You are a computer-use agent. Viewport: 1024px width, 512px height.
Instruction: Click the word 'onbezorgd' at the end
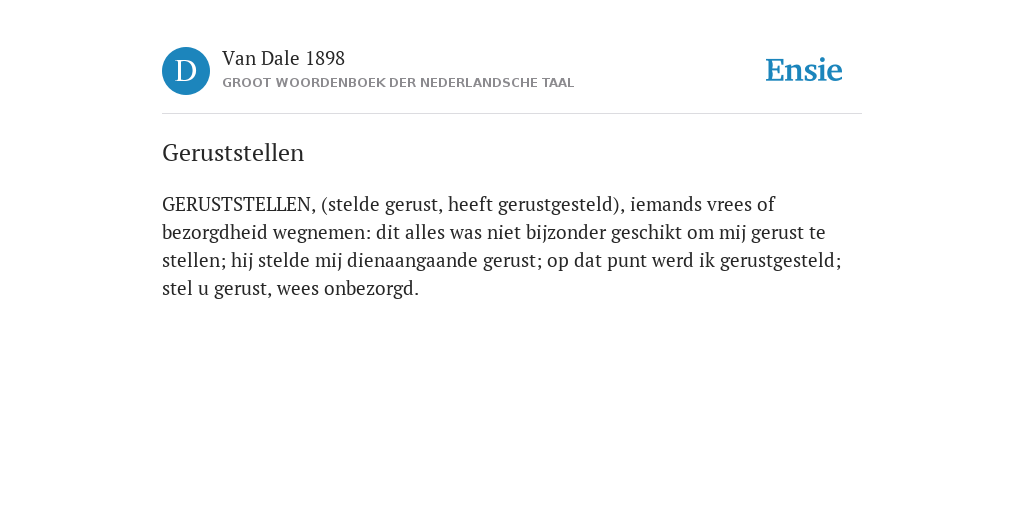tap(369, 289)
